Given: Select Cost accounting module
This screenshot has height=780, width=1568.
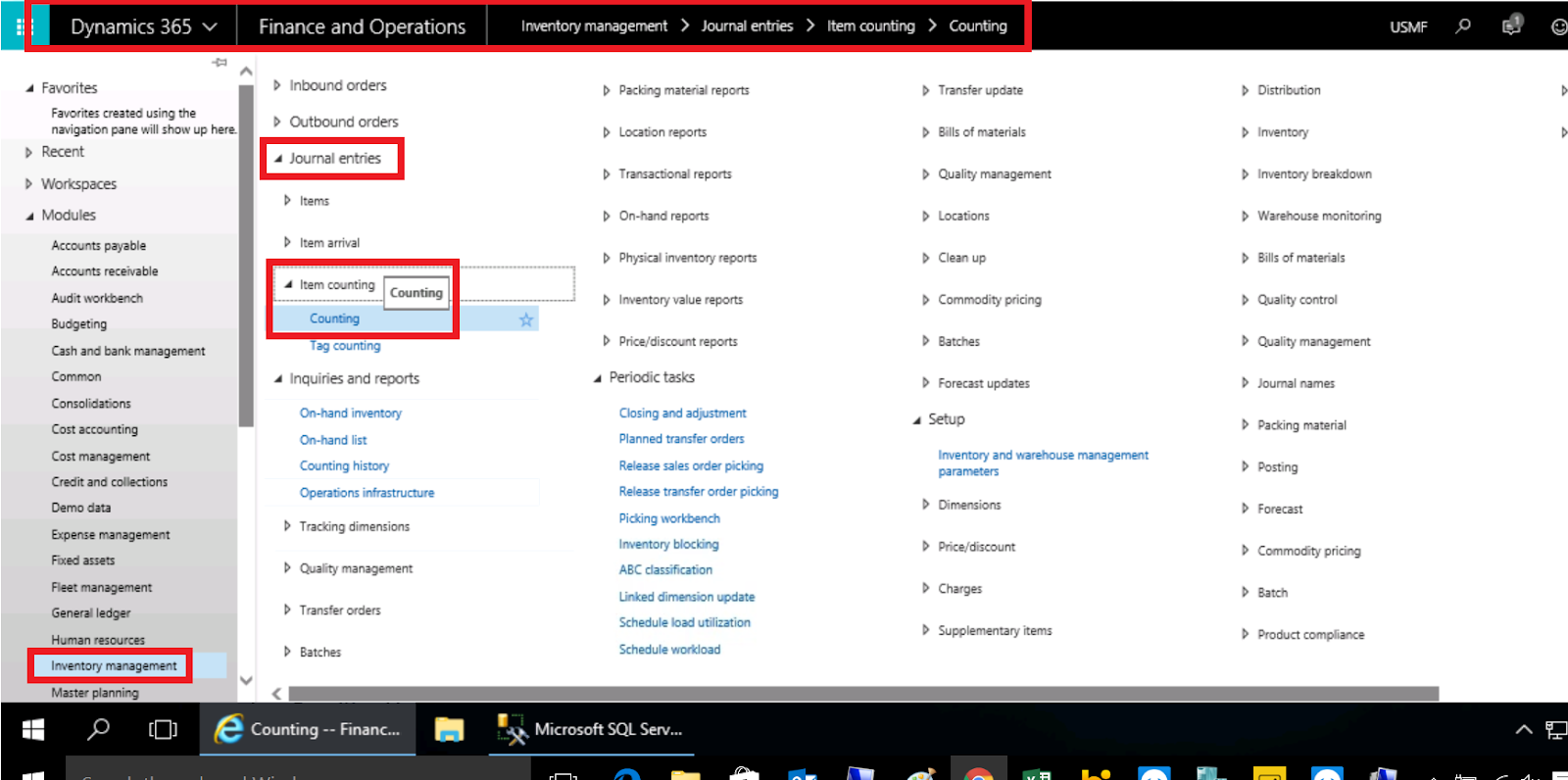Looking at the screenshot, I should [94, 430].
